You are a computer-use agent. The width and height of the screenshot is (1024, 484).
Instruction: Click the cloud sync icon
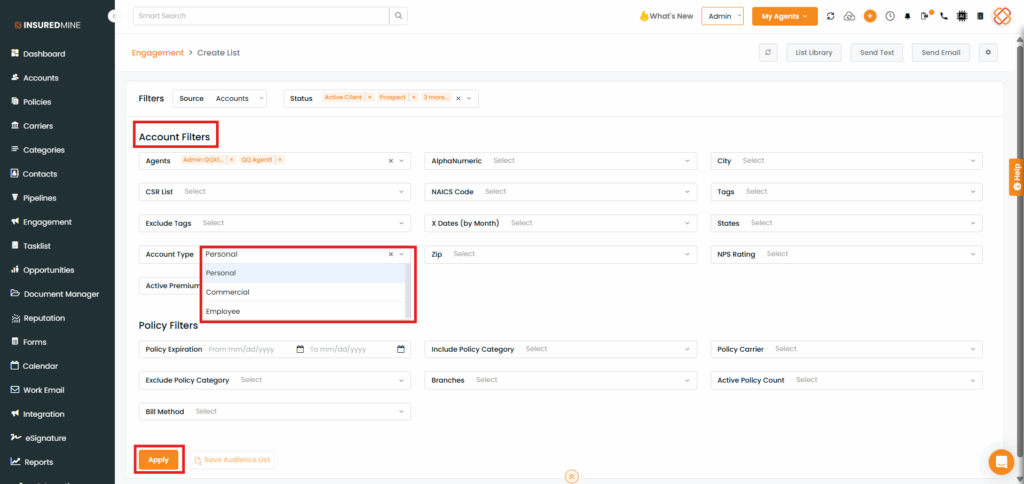click(x=849, y=16)
